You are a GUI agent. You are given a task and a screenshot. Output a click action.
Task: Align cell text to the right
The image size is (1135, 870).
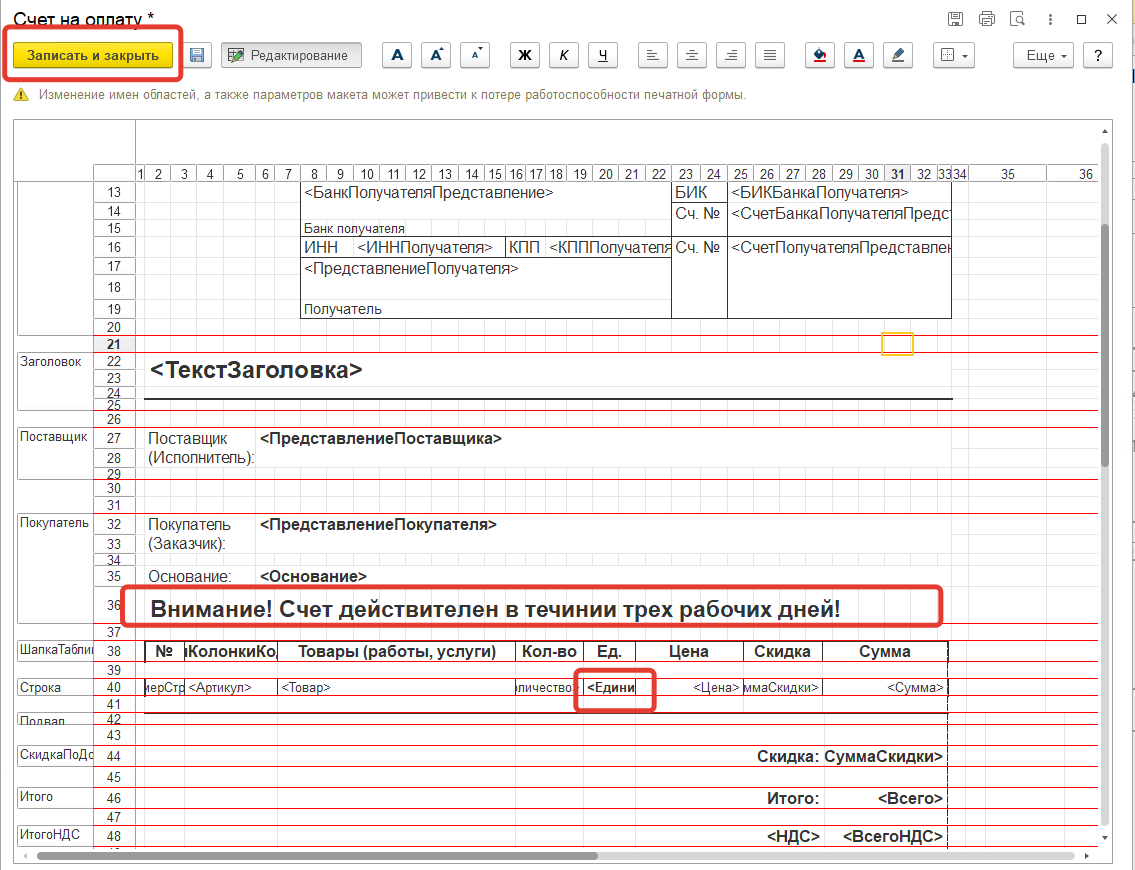(731, 55)
